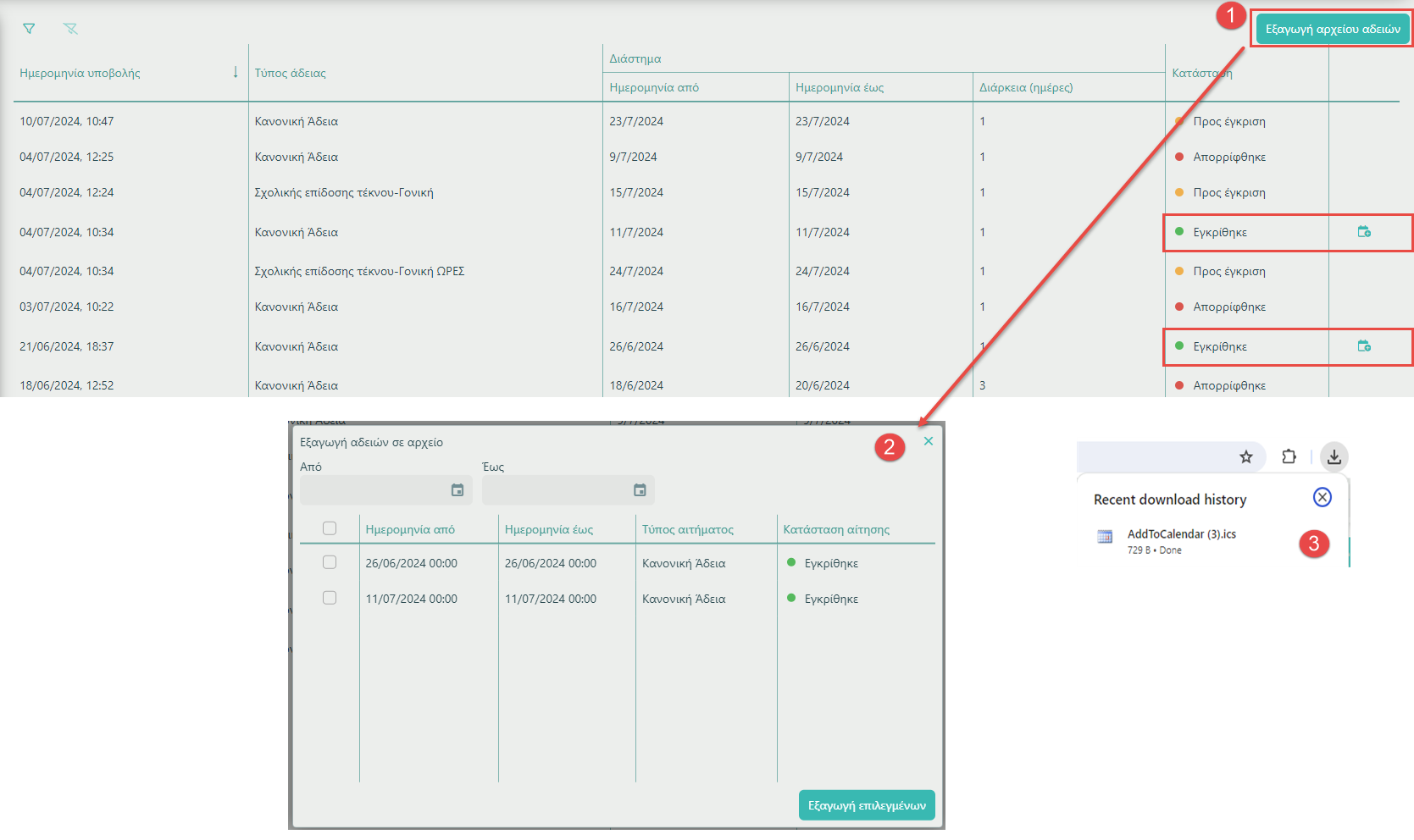Add to calendar for the 26/6/2024 approved leave
1414x840 pixels.
coord(1364,346)
